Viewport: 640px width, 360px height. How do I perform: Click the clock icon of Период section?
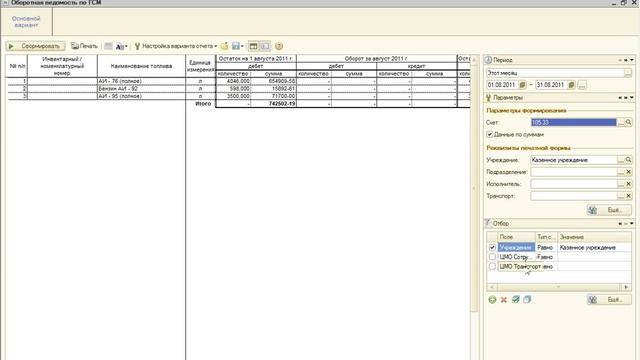tap(488, 60)
